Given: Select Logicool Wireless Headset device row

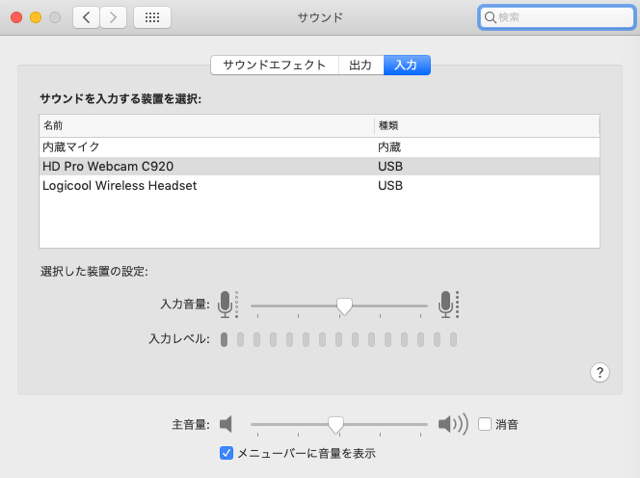Looking at the screenshot, I should [x=320, y=185].
